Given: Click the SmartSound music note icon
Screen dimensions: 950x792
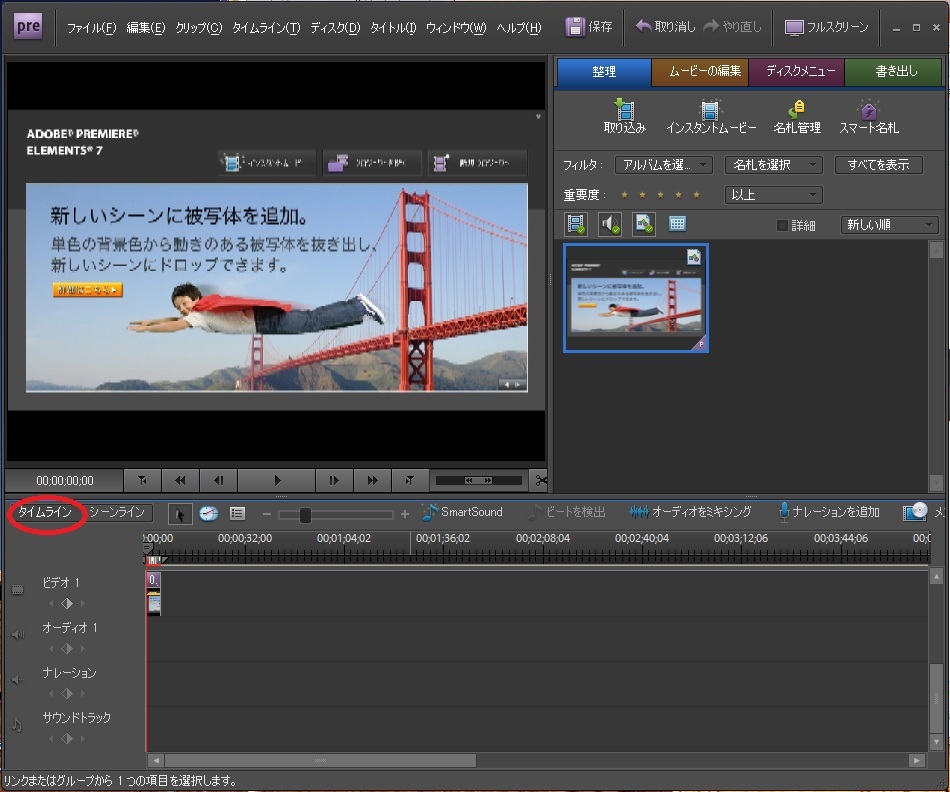Looking at the screenshot, I should (x=430, y=513).
